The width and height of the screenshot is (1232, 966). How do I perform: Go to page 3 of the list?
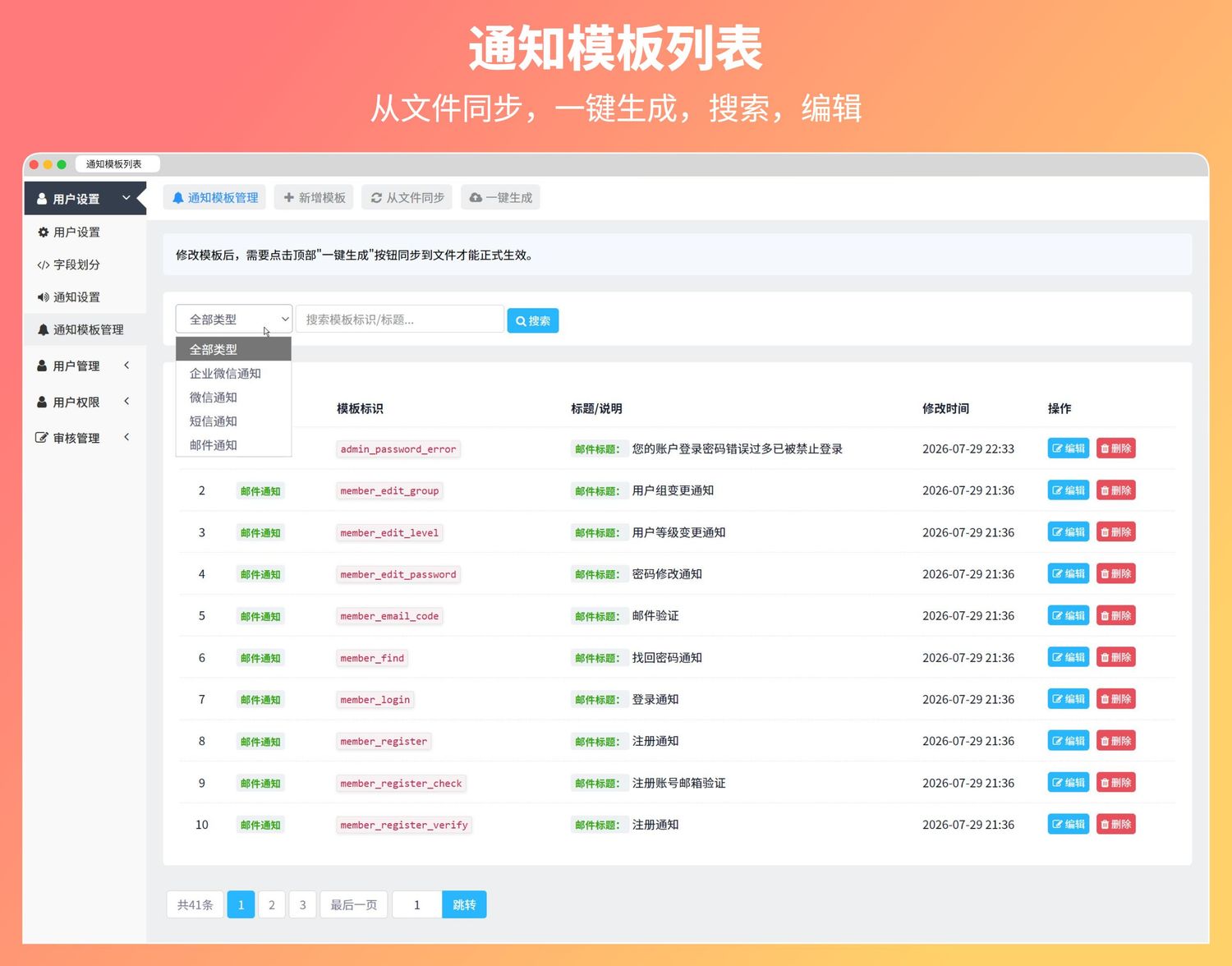pos(302,904)
